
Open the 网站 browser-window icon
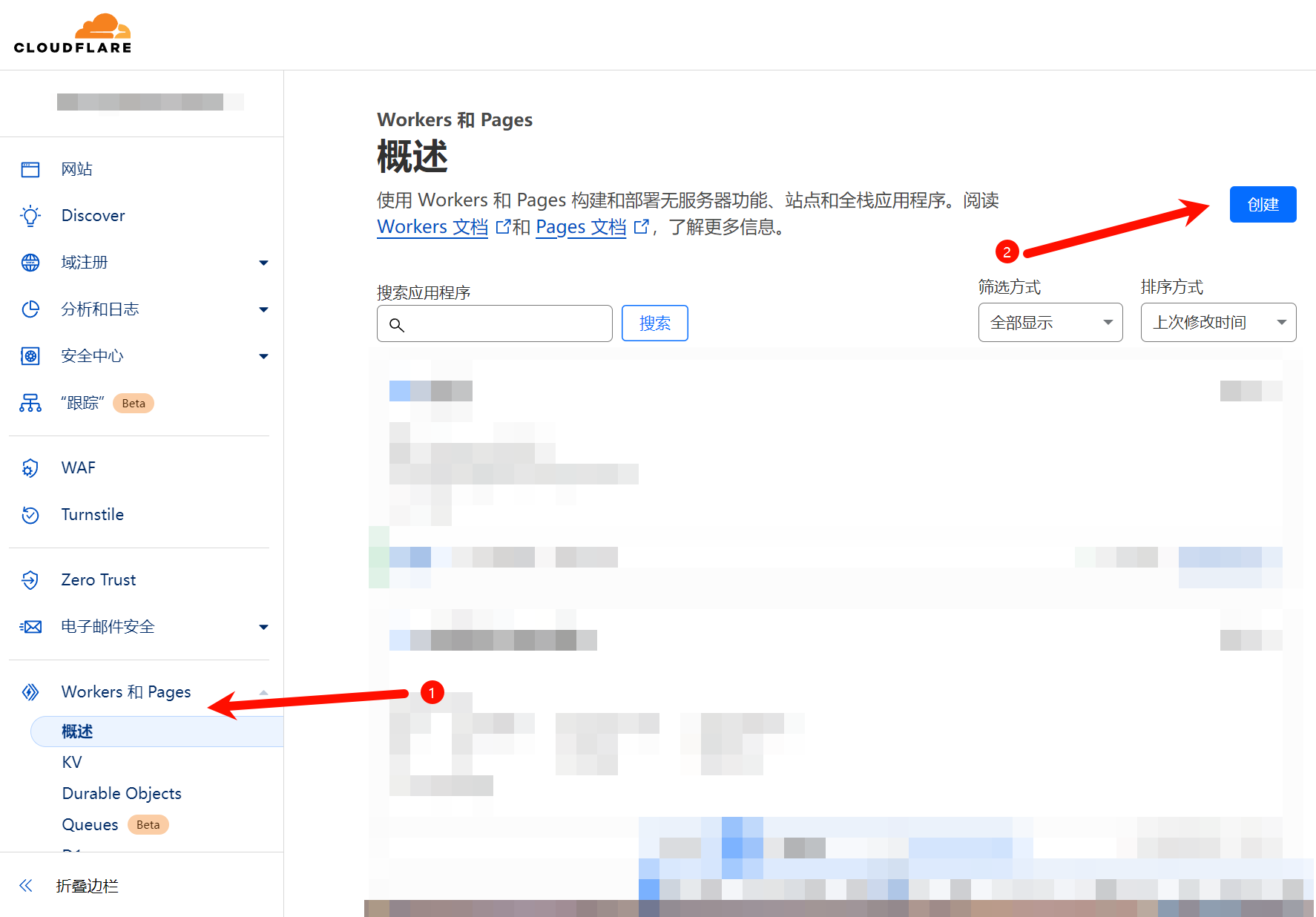[x=30, y=170]
